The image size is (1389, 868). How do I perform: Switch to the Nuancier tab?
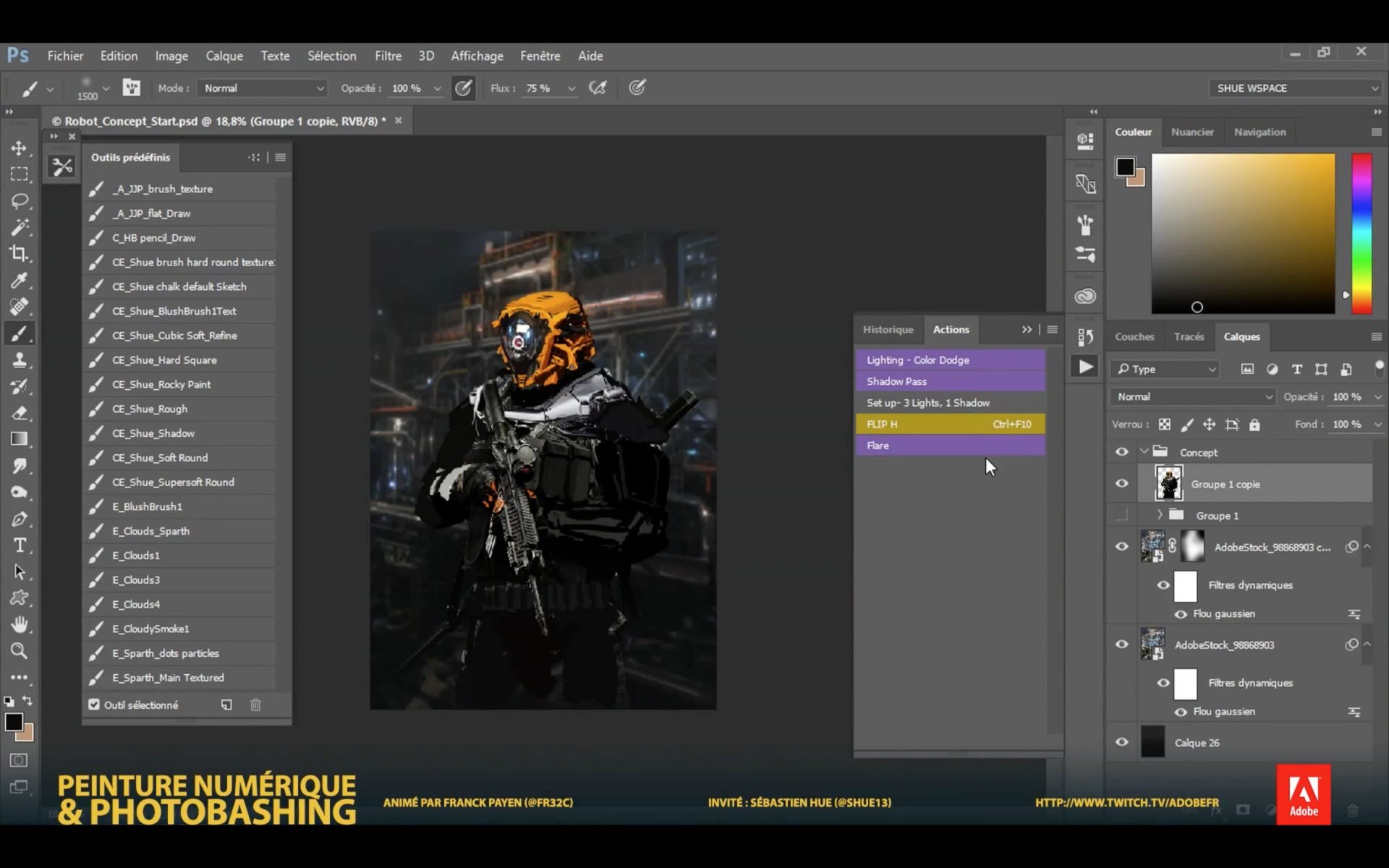[1192, 132]
